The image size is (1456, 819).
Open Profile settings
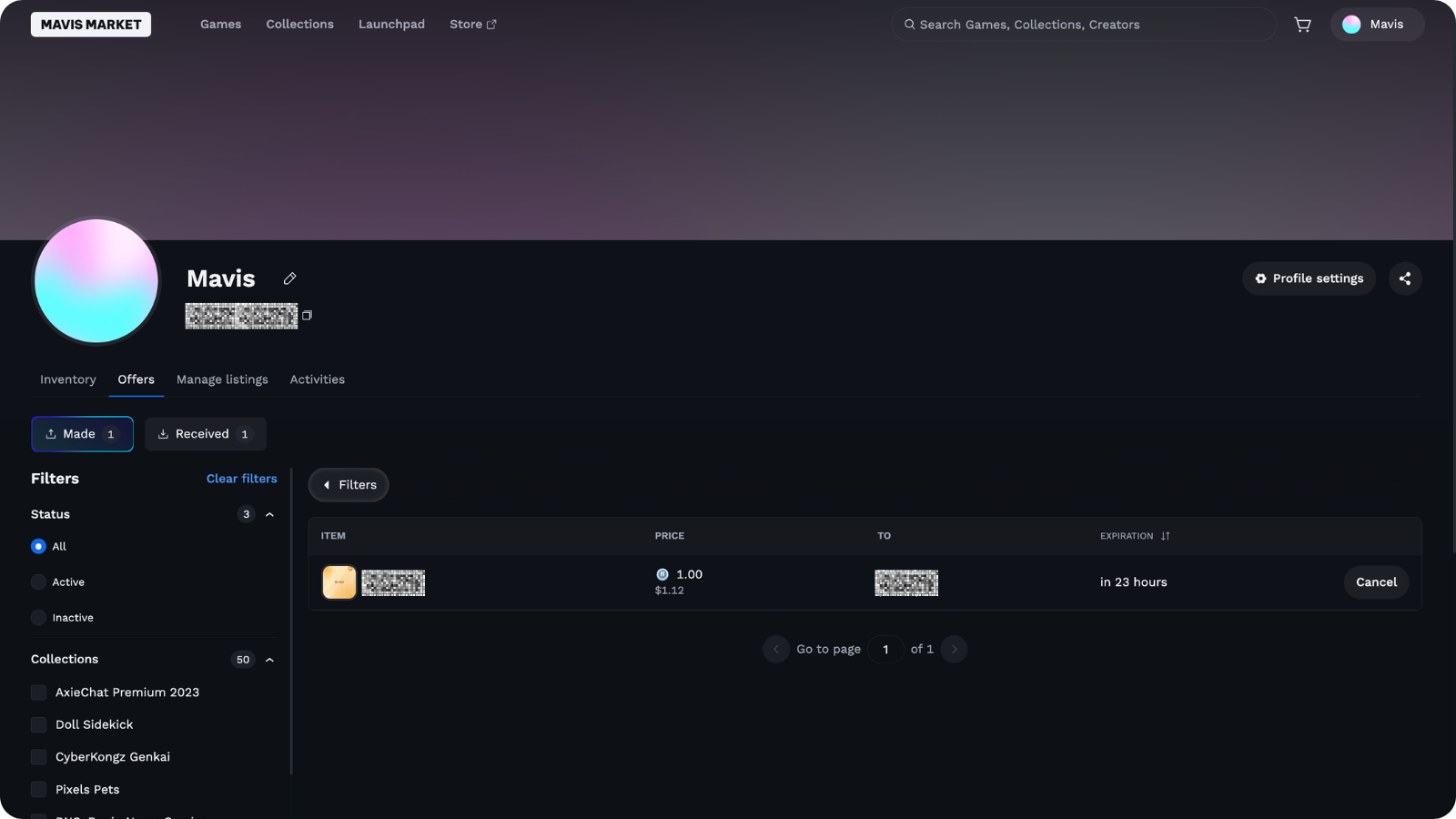click(1309, 278)
